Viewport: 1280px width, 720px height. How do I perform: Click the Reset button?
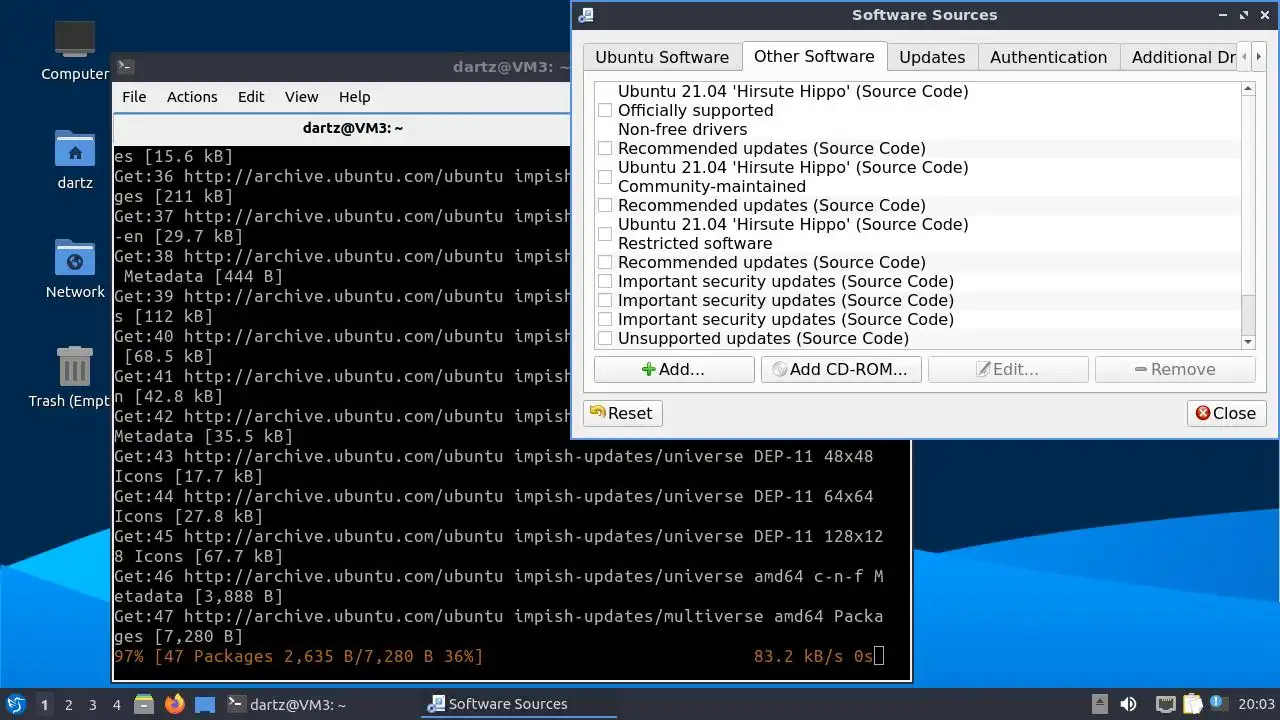point(623,413)
